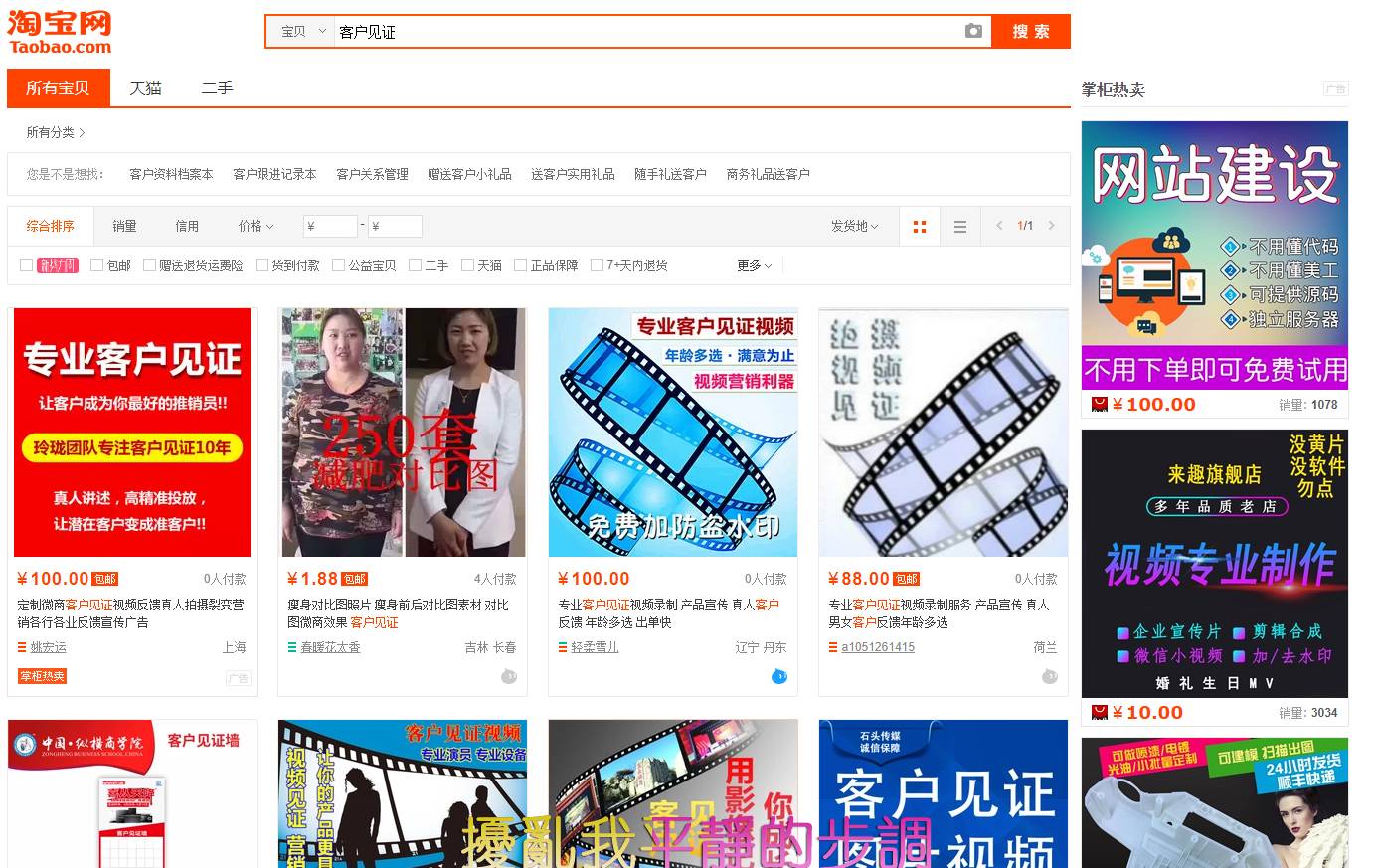Click the camera image-search icon
Viewport: 1376px width, 868px height.
973,31
